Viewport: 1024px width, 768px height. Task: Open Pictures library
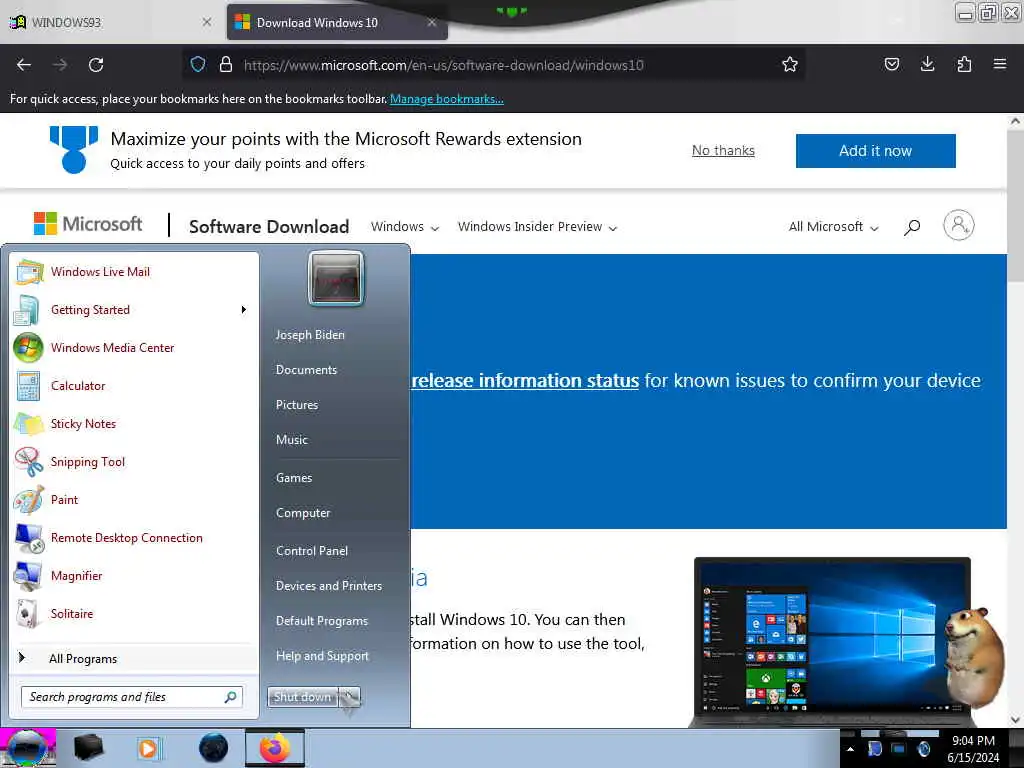pos(296,405)
